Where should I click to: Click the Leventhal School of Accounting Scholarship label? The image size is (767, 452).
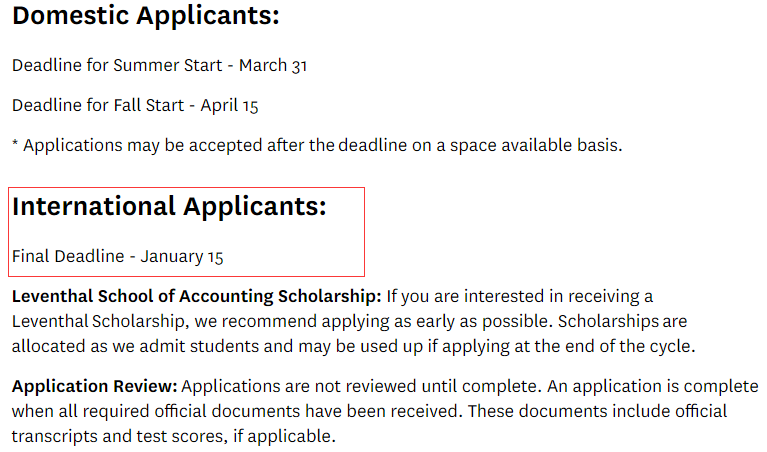pyautogui.click(x=197, y=296)
